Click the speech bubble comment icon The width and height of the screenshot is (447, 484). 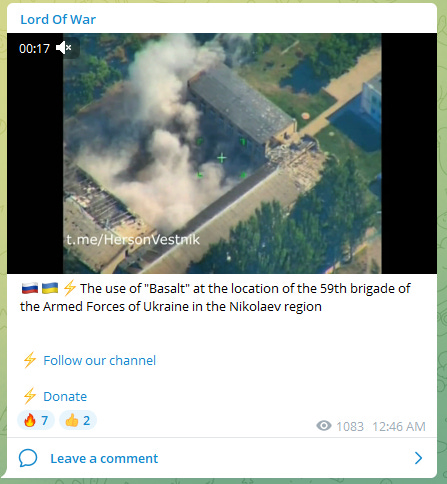[28, 458]
